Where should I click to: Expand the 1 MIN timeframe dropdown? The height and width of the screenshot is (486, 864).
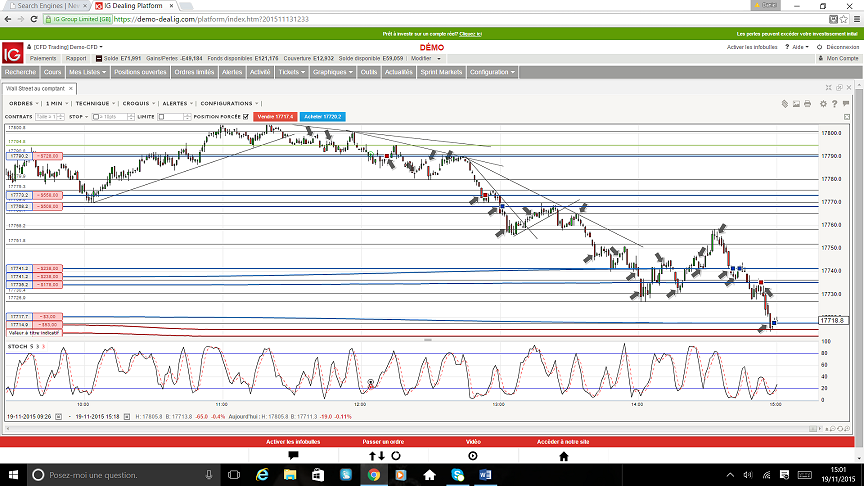point(56,103)
